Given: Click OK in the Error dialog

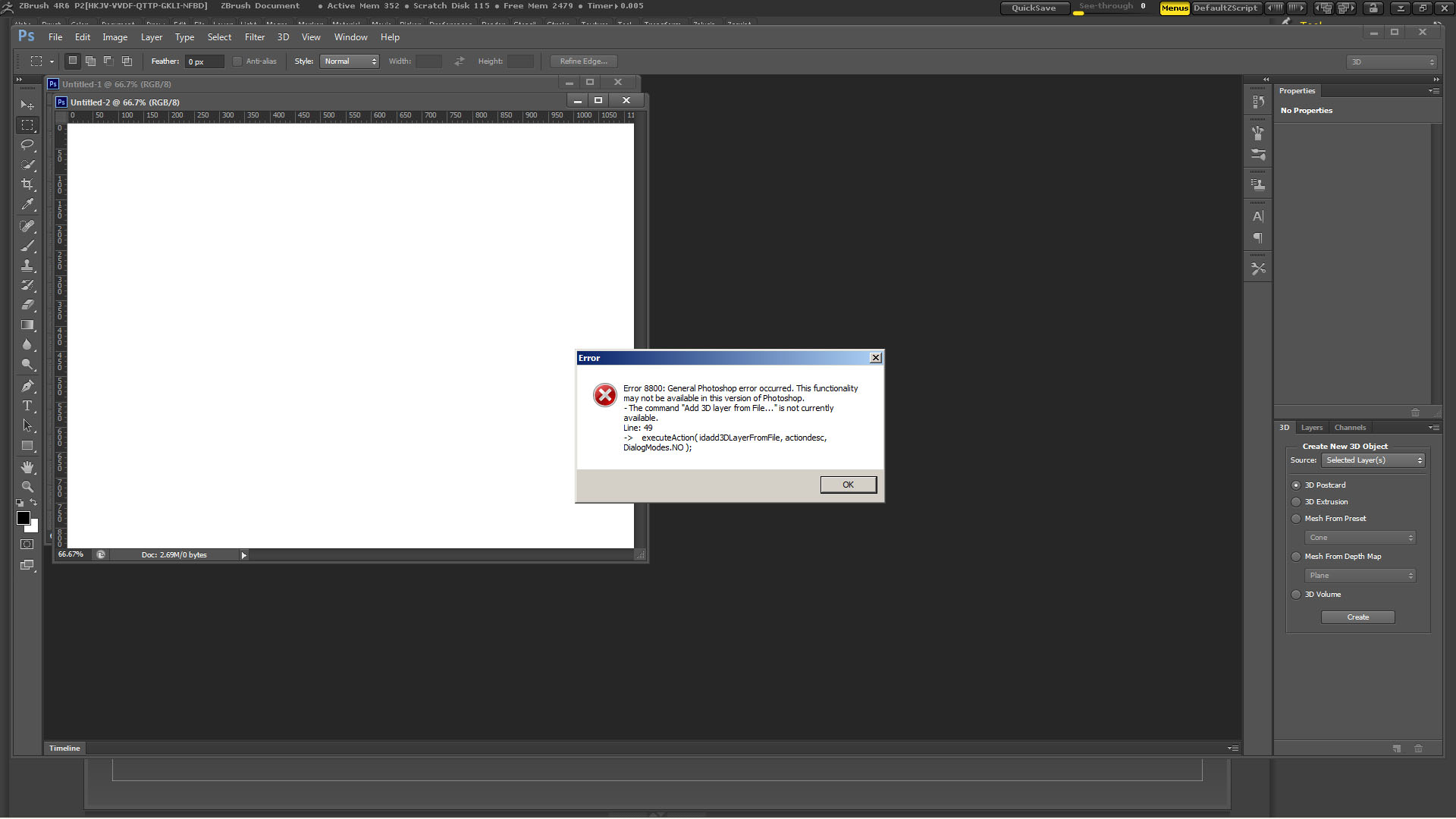Looking at the screenshot, I should [848, 485].
